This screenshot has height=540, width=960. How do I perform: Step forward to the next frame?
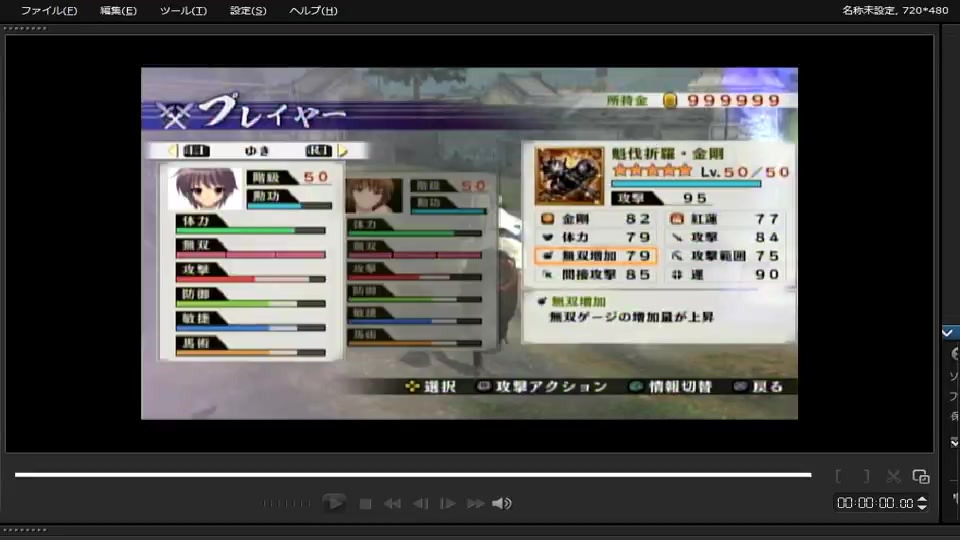click(448, 504)
